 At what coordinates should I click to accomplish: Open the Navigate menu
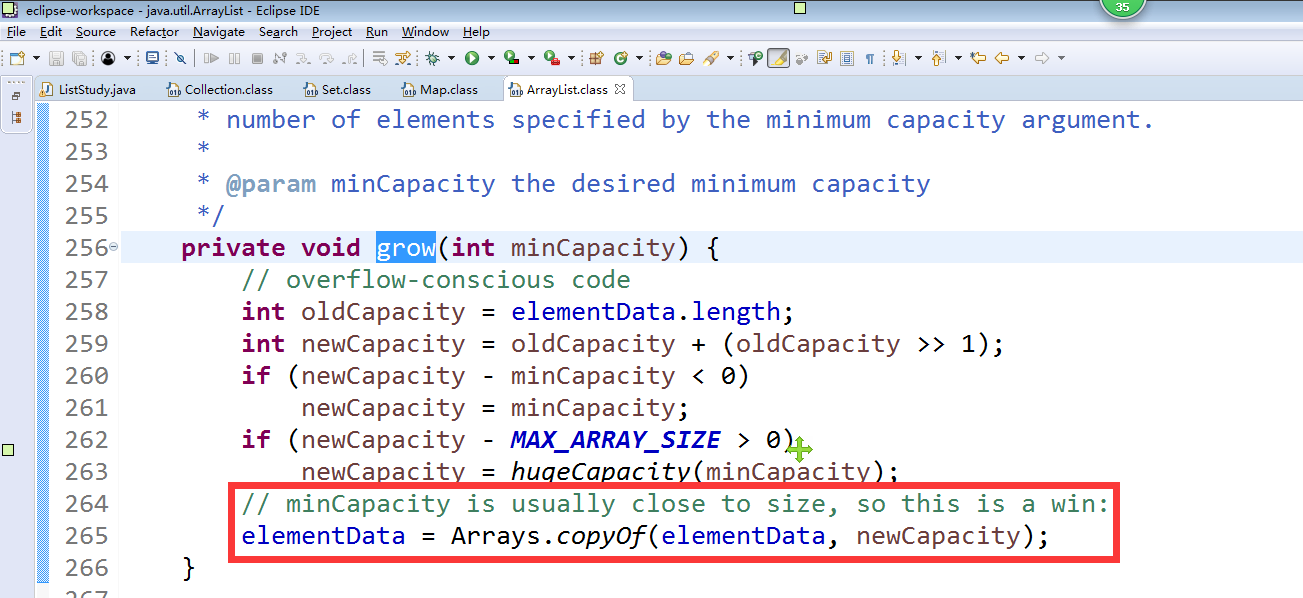pos(219,32)
